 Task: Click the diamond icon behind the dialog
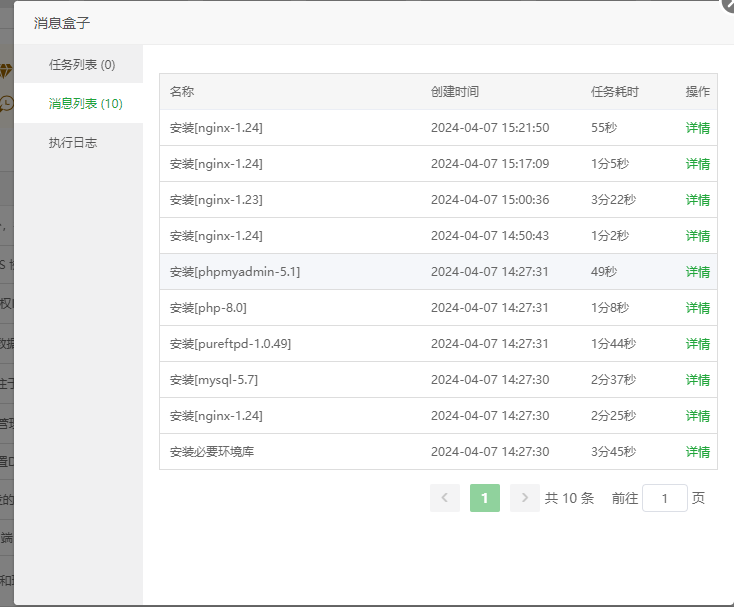click(6, 71)
